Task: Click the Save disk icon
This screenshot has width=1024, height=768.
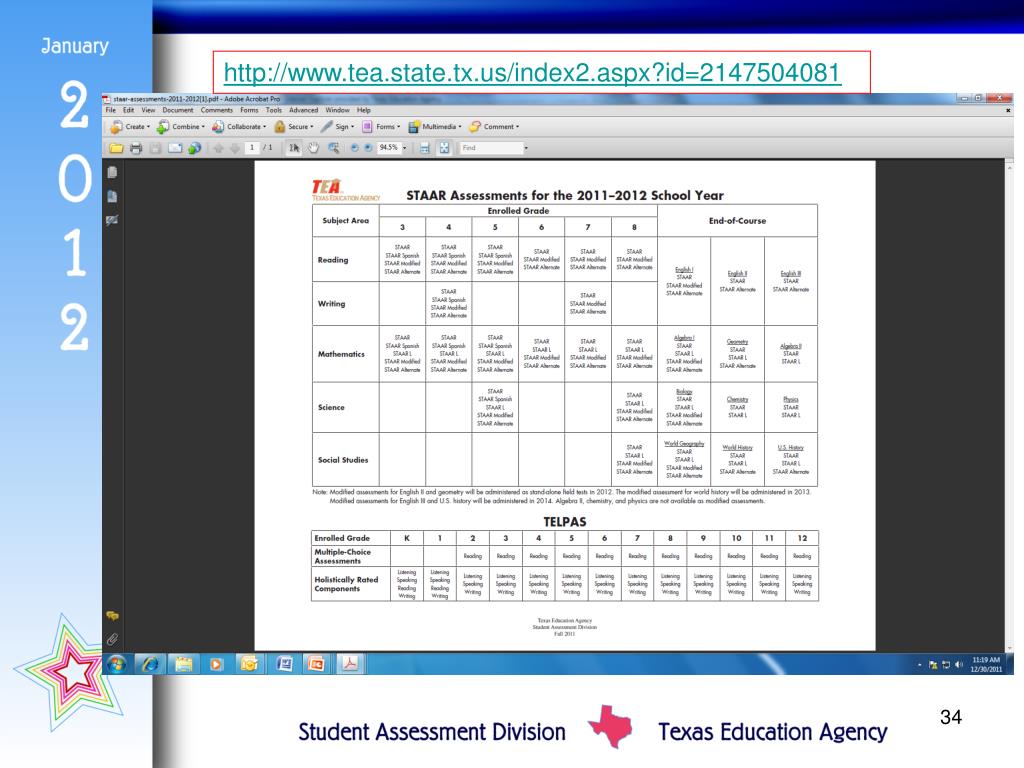Action: 155,148
